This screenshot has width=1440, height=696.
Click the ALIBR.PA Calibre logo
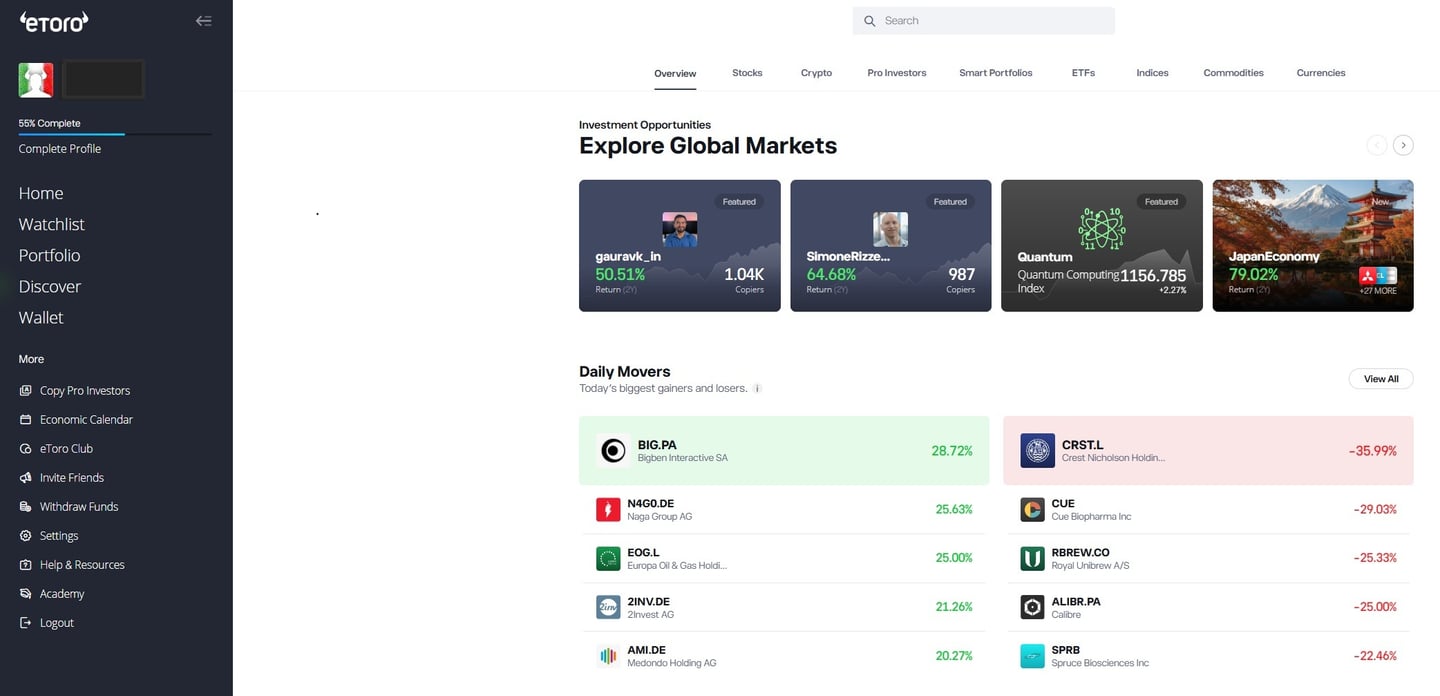tap(1032, 607)
